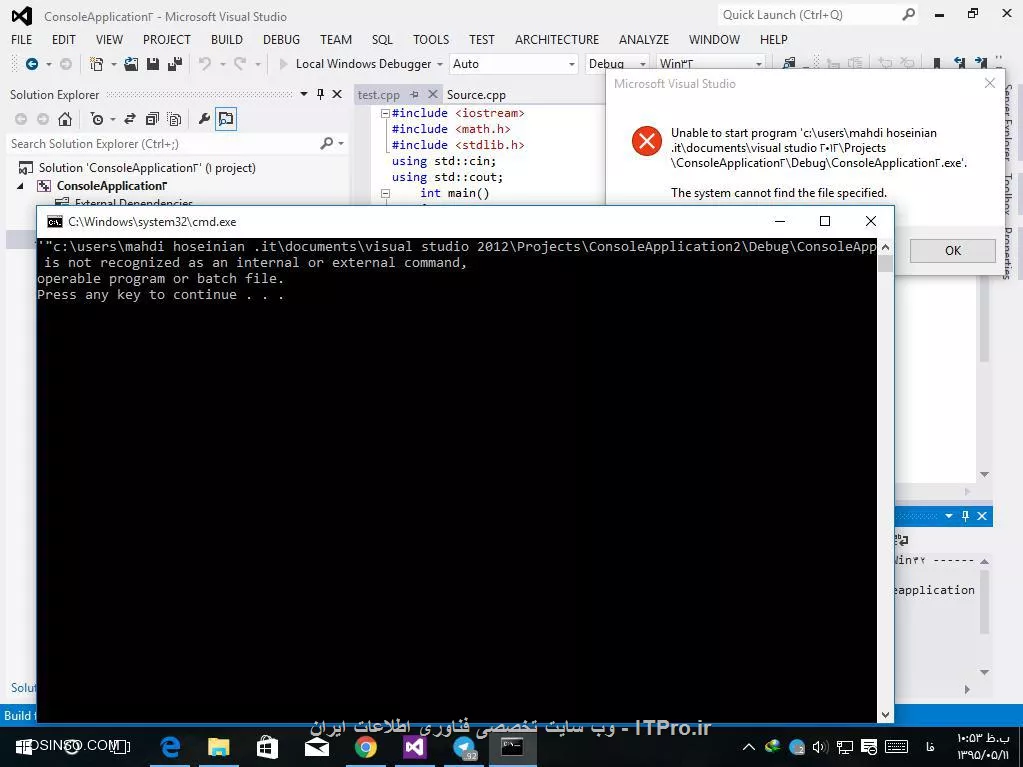1023x767 pixels.
Task: Click the Navigate Backward toolbar arrow
Action: (x=32, y=64)
